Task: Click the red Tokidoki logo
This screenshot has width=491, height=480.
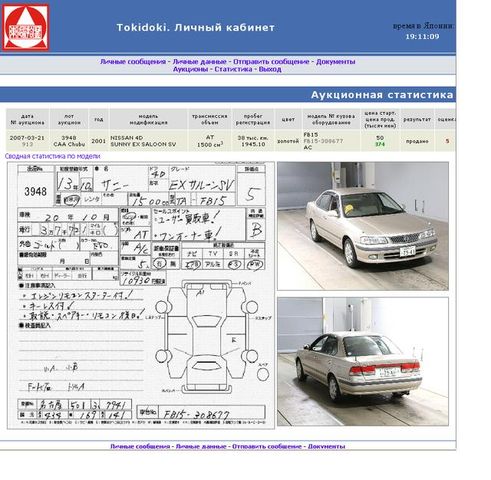Action: point(25,27)
